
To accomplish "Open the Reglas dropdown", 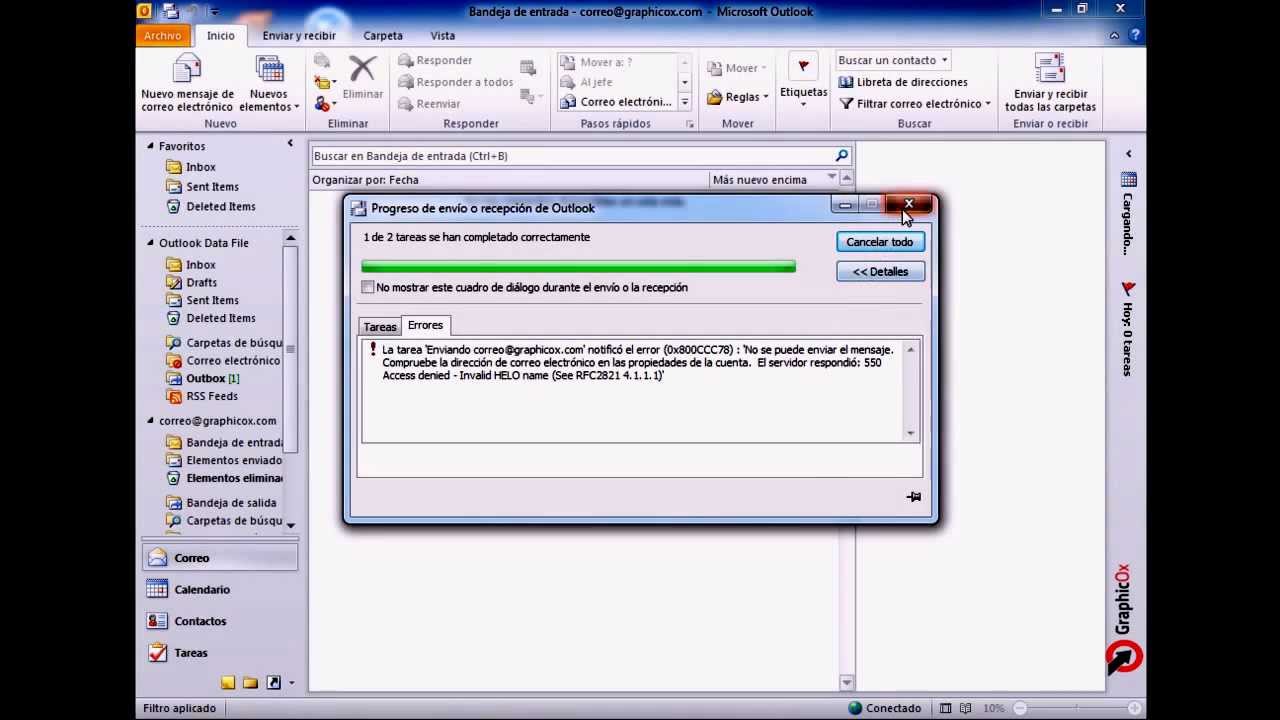I will pyautogui.click(x=738, y=97).
